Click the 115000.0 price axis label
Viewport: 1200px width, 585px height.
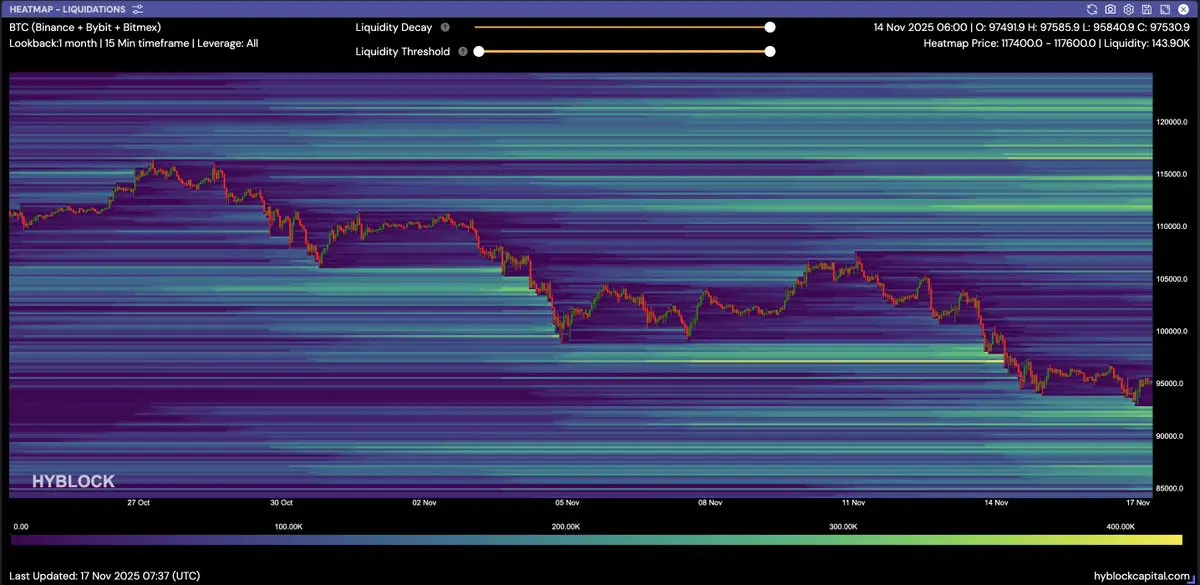coord(1173,174)
